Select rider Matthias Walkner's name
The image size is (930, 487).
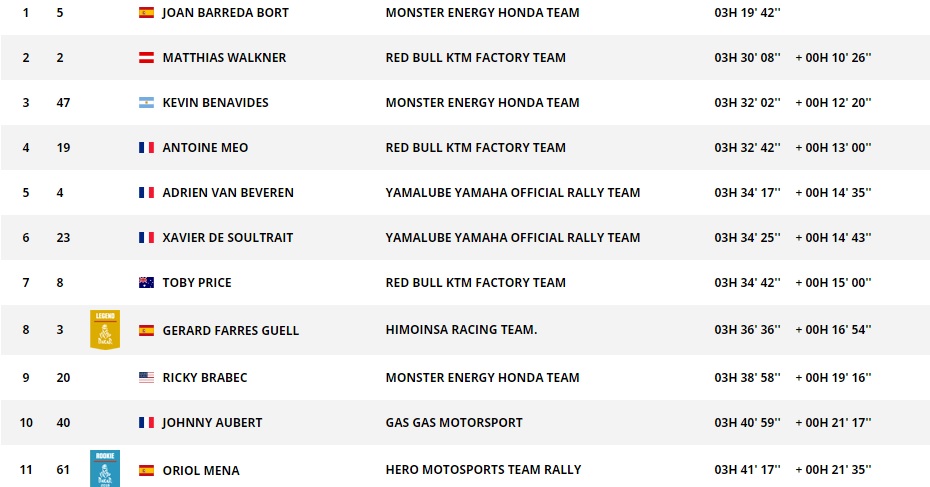(x=224, y=58)
